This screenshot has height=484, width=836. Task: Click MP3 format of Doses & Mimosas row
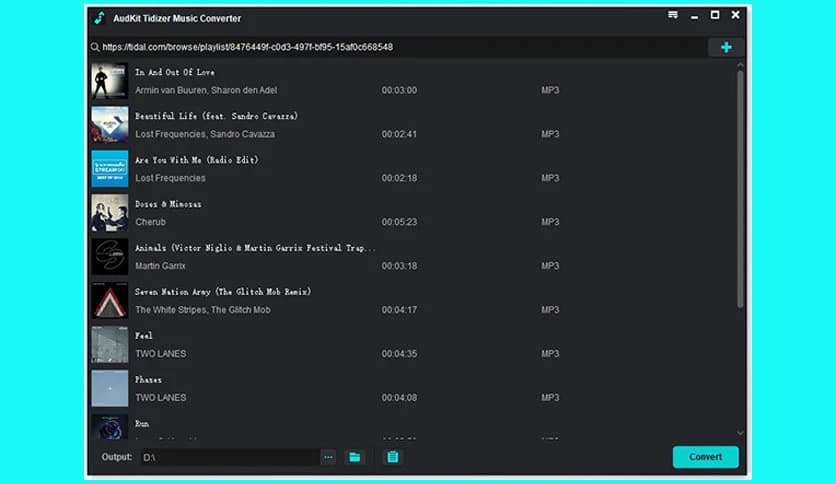pyautogui.click(x=550, y=222)
